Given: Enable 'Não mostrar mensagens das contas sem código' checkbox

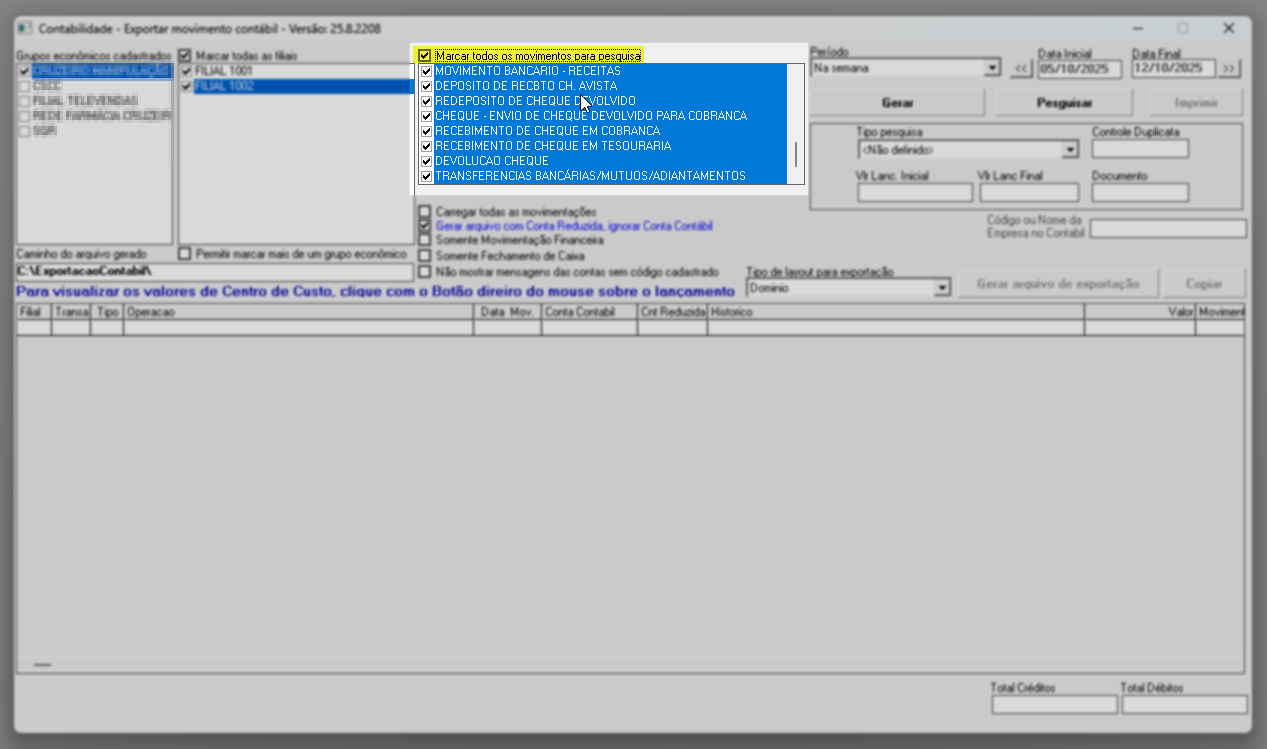Looking at the screenshot, I should pos(426,271).
